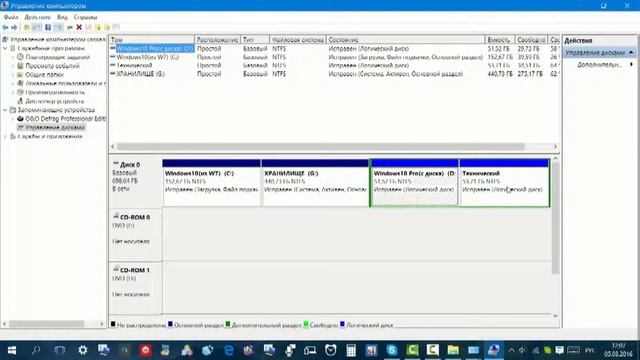
Task: Collapse the Управление дисками actions section
Action: pos(631,53)
